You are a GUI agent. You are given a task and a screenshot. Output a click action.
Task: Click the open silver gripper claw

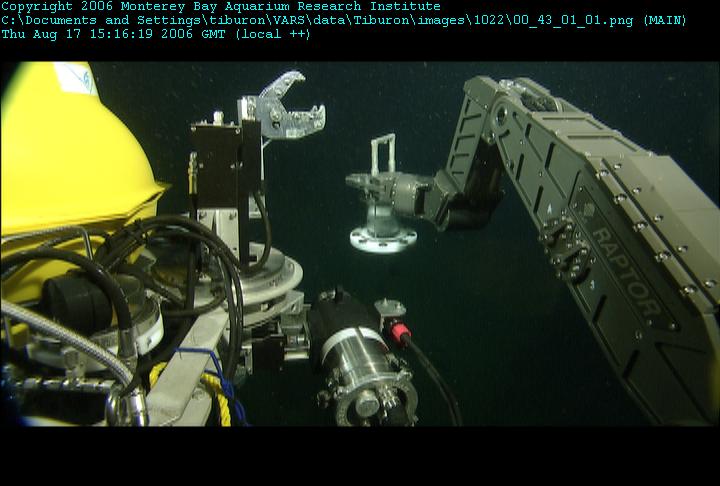click(287, 107)
